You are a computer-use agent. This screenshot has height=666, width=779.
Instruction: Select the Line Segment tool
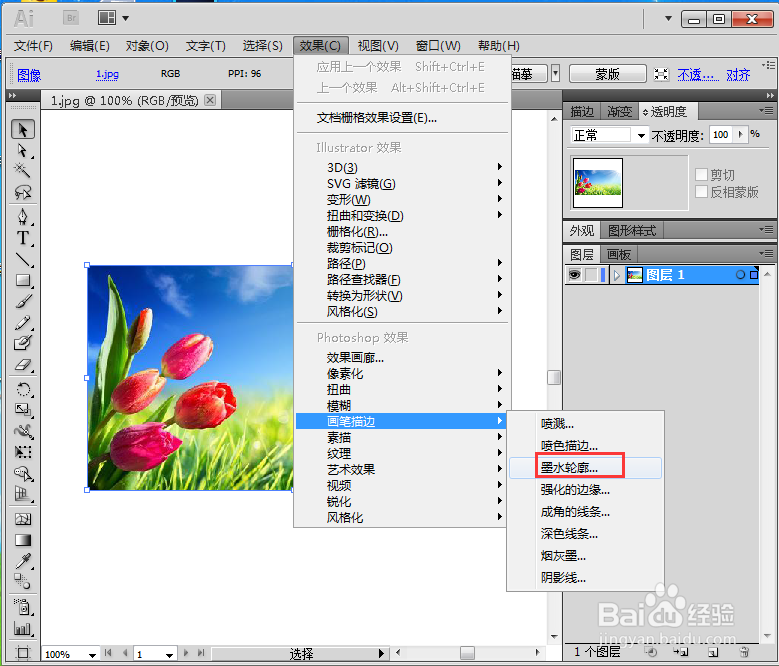23,260
